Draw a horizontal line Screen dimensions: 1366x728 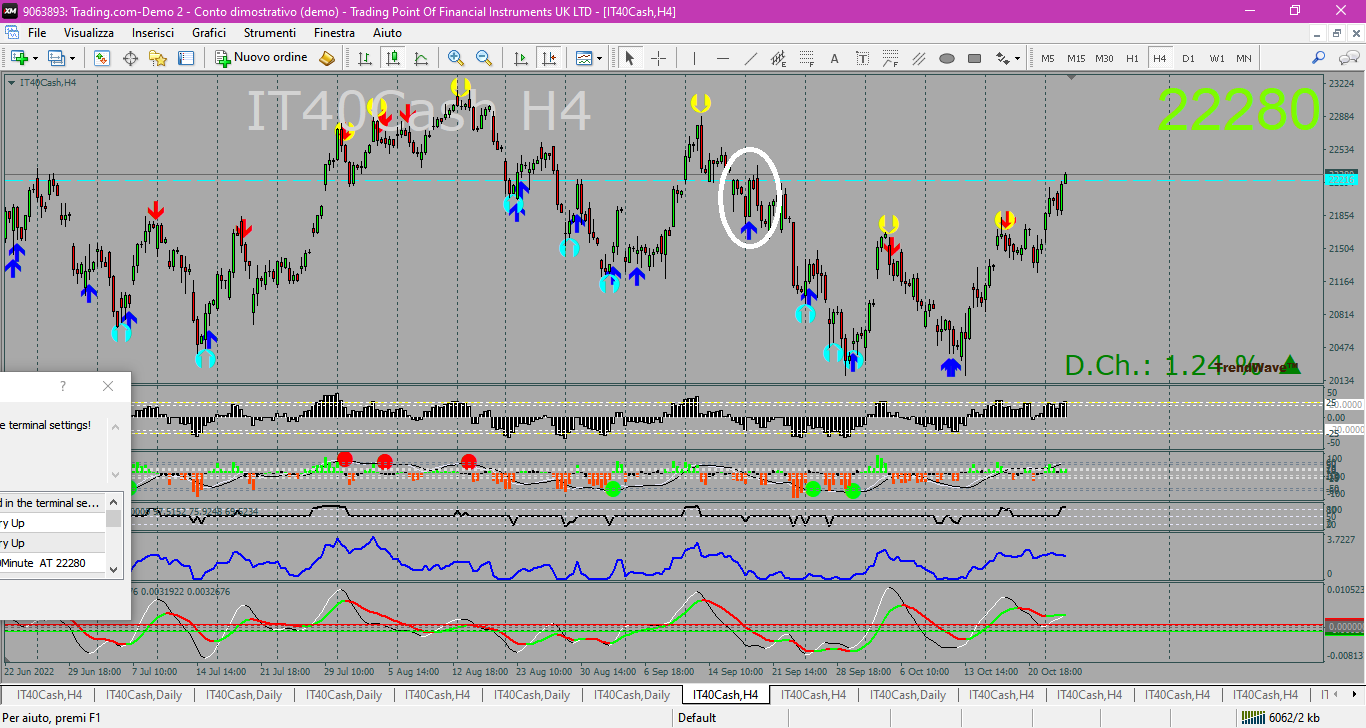pyautogui.click(x=722, y=58)
